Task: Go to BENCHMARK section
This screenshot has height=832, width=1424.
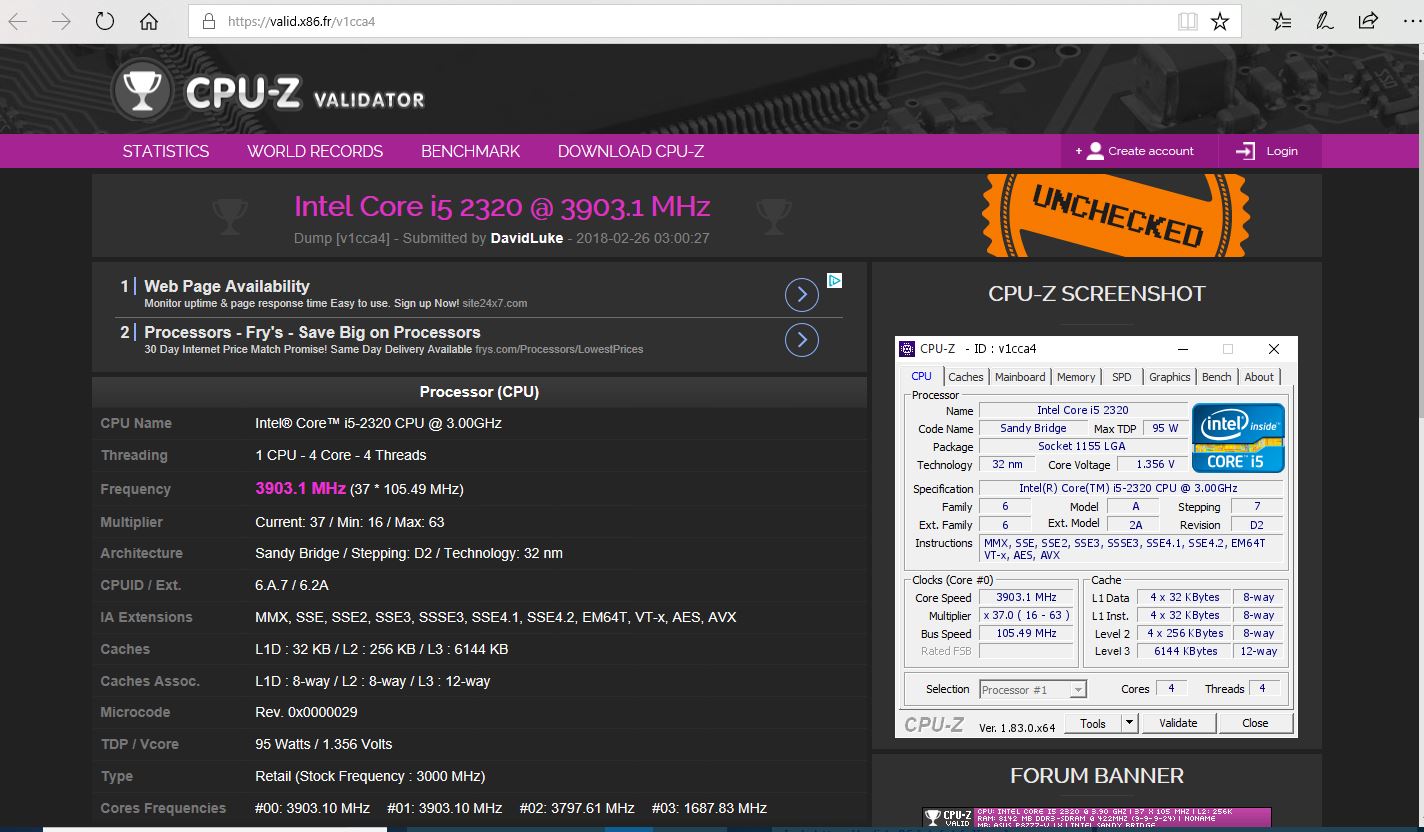Action: [x=470, y=151]
